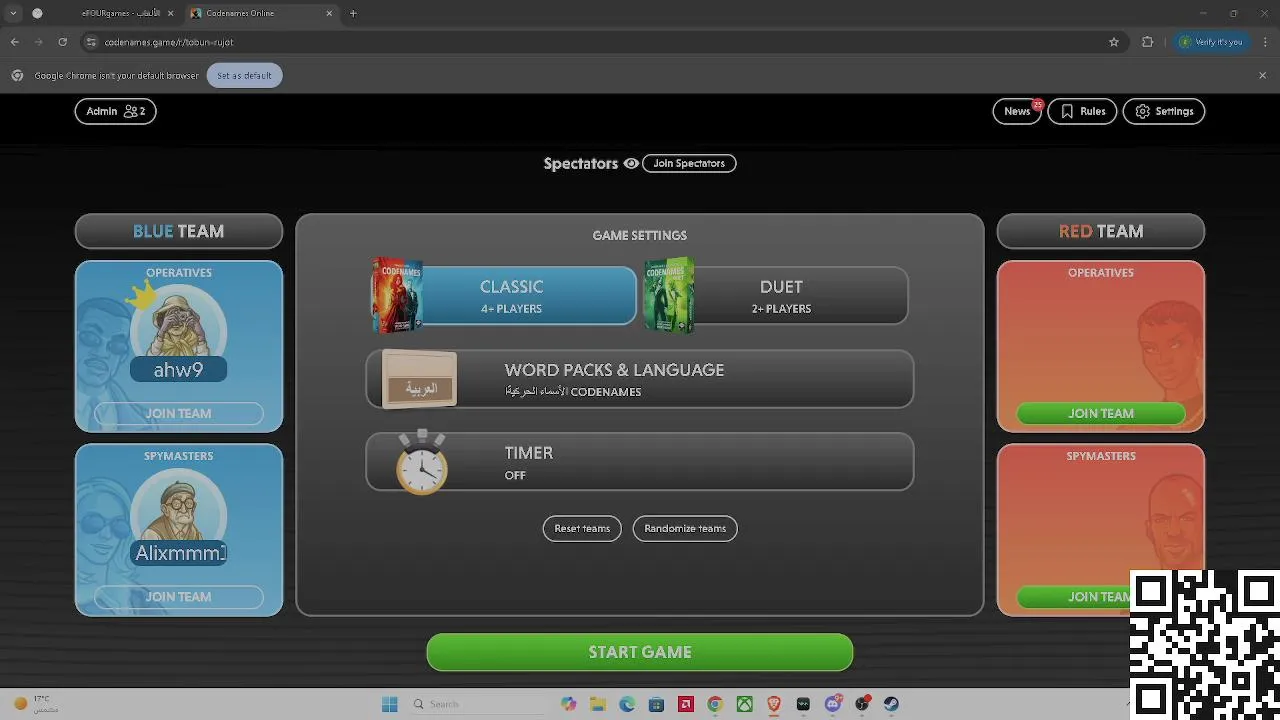
Task: Click Verify it's you profile chip
Action: tap(1211, 42)
